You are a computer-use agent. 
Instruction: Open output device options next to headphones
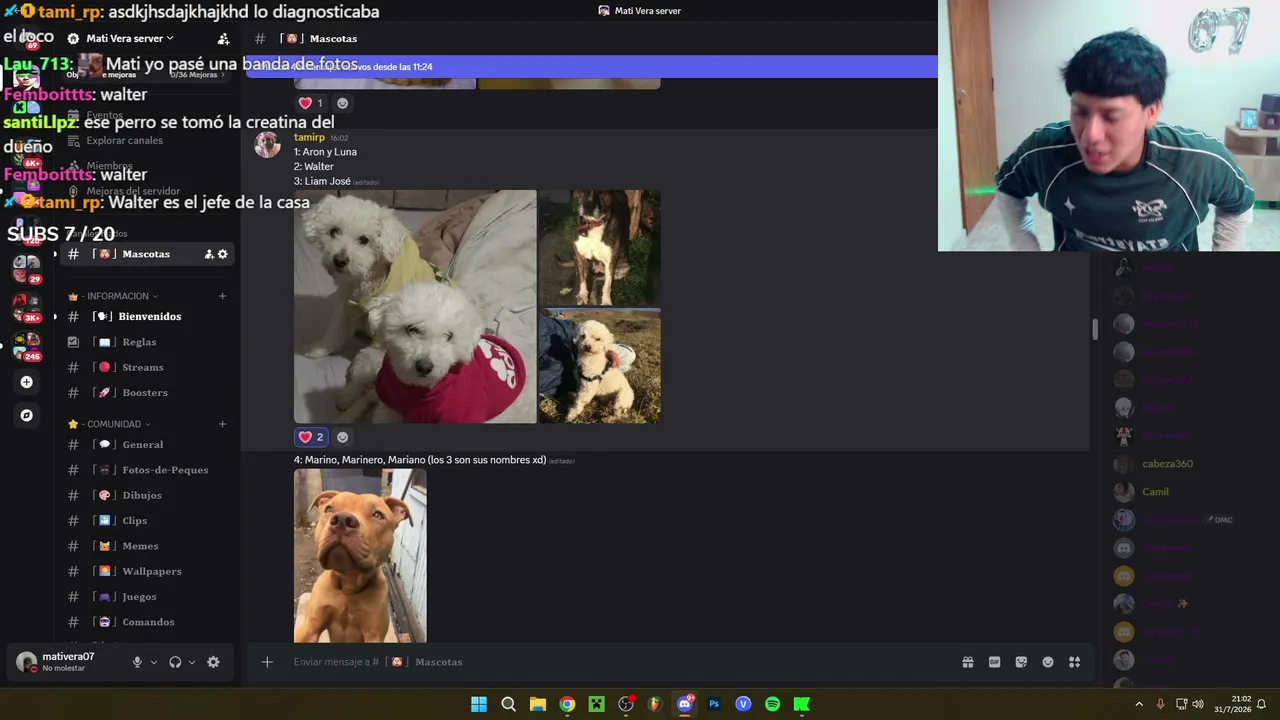coord(191,662)
